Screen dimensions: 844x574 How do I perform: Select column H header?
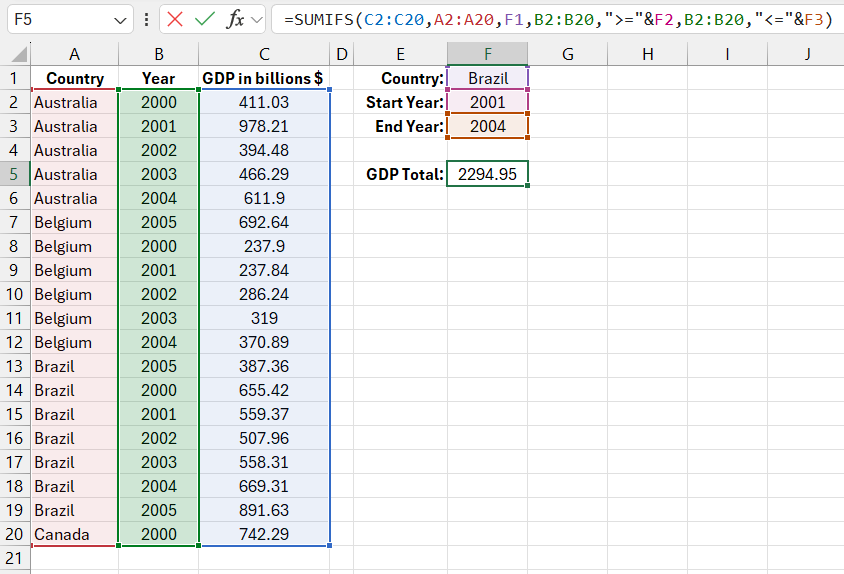tap(648, 54)
